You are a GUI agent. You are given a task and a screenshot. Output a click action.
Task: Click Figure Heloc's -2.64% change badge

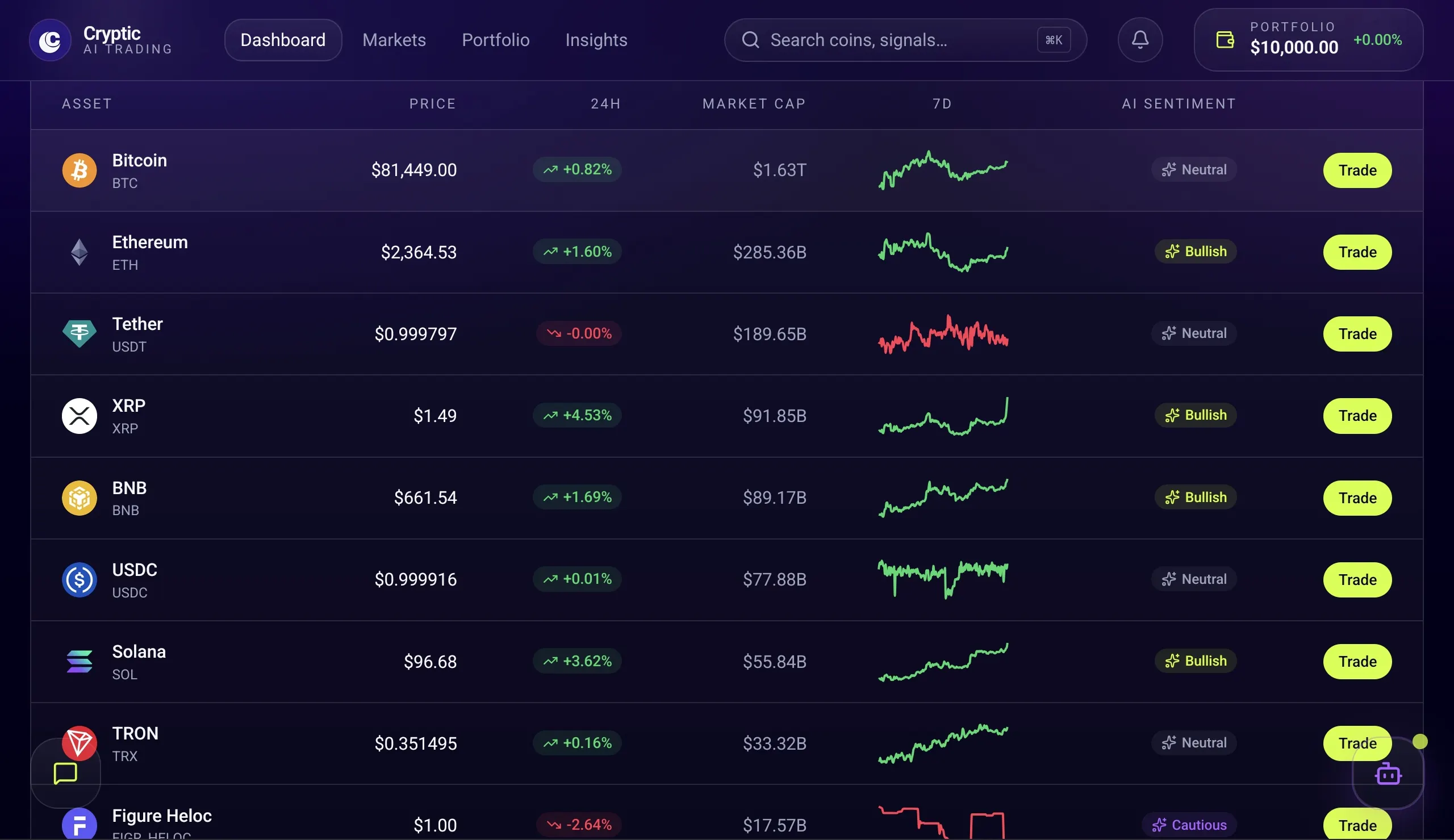pyautogui.click(x=579, y=825)
